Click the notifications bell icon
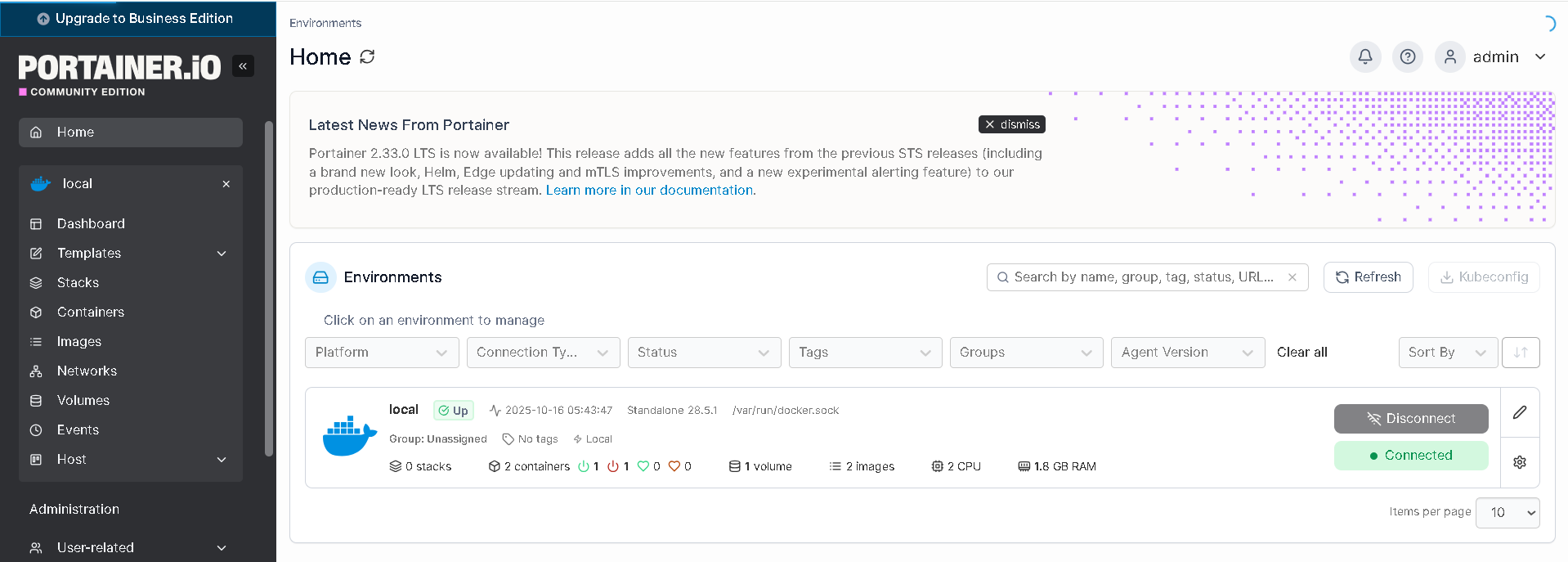1568x562 pixels. click(x=1364, y=56)
